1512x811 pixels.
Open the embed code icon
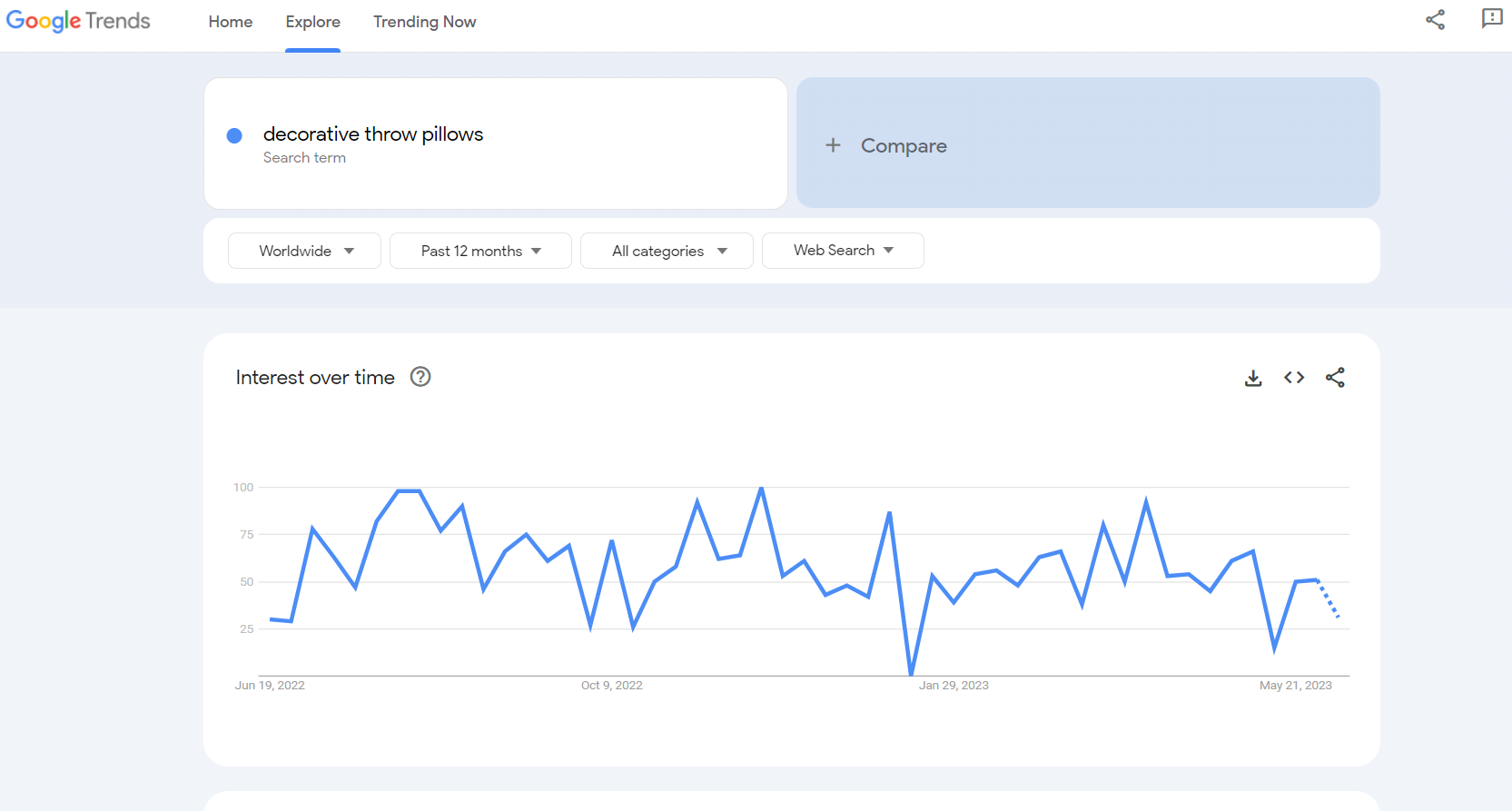(1294, 378)
